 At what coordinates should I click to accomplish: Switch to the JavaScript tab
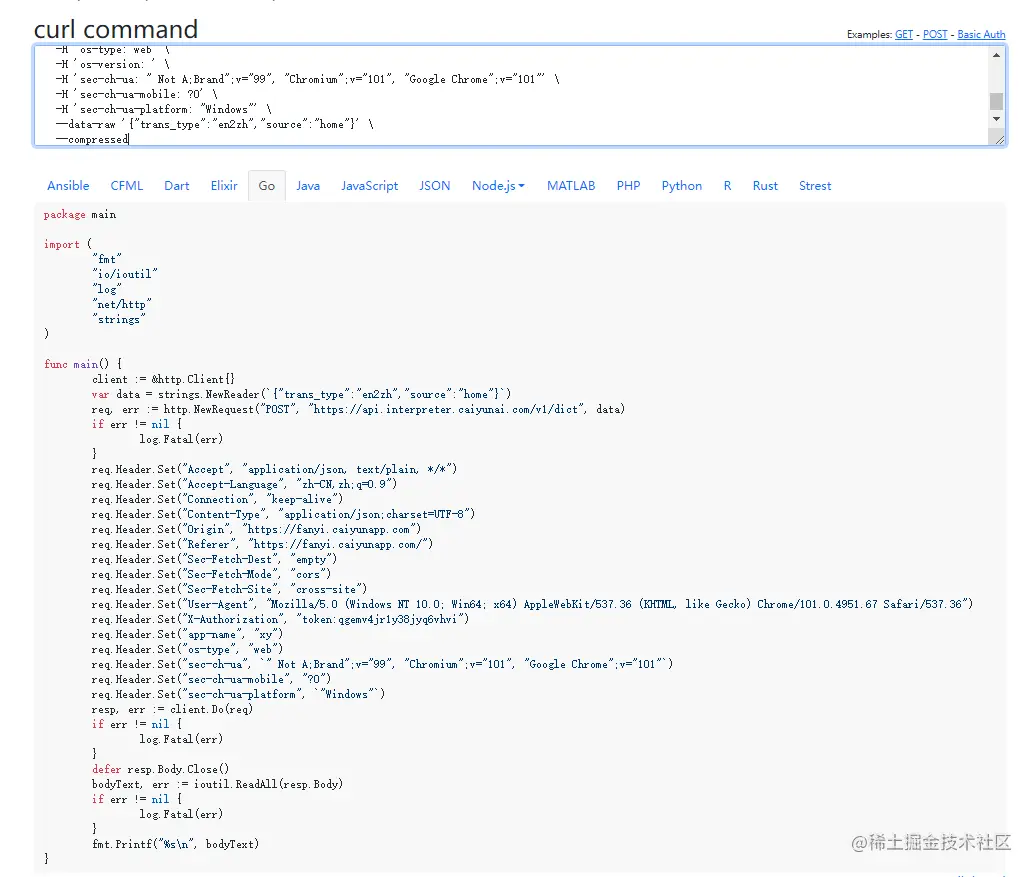(x=369, y=186)
